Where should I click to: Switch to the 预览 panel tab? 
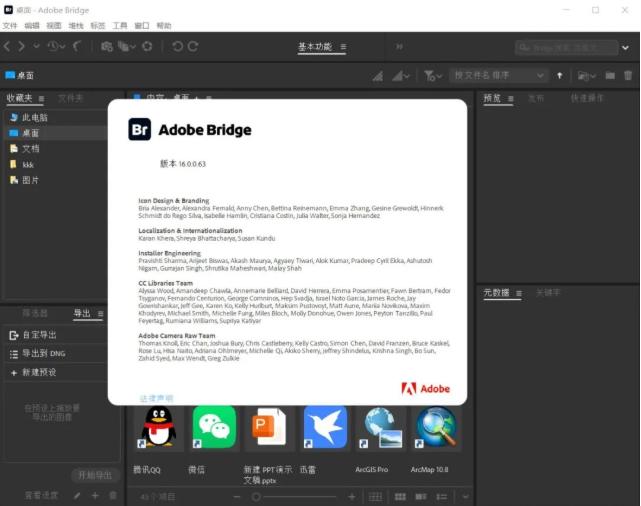tap(492, 98)
